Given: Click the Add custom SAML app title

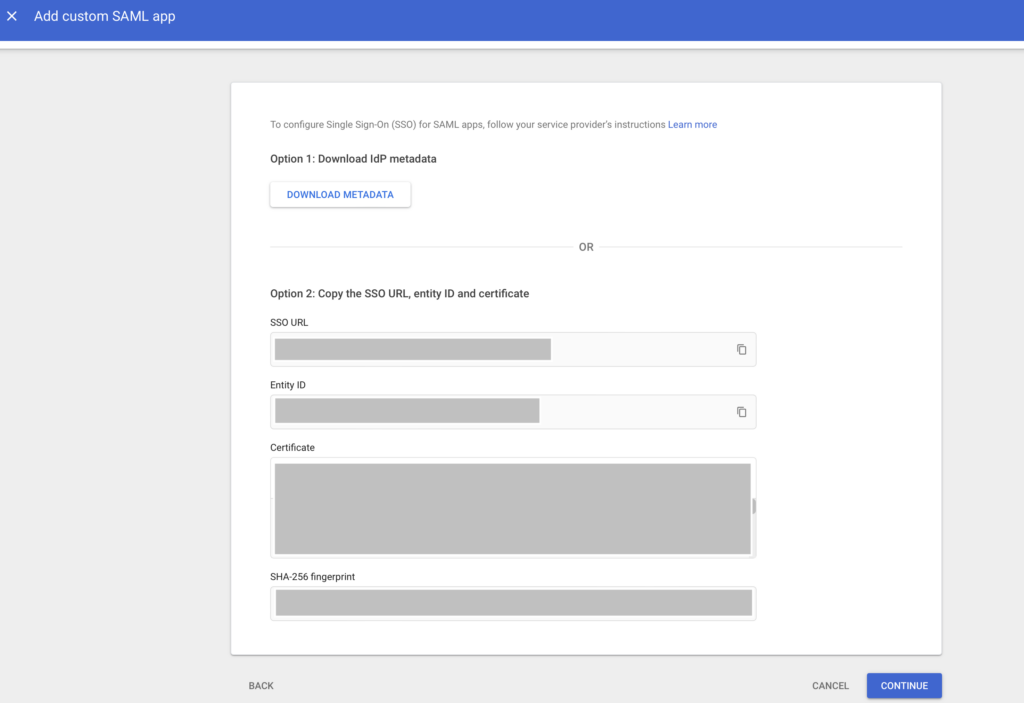Looking at the screenshot, I should pos(104,16).
